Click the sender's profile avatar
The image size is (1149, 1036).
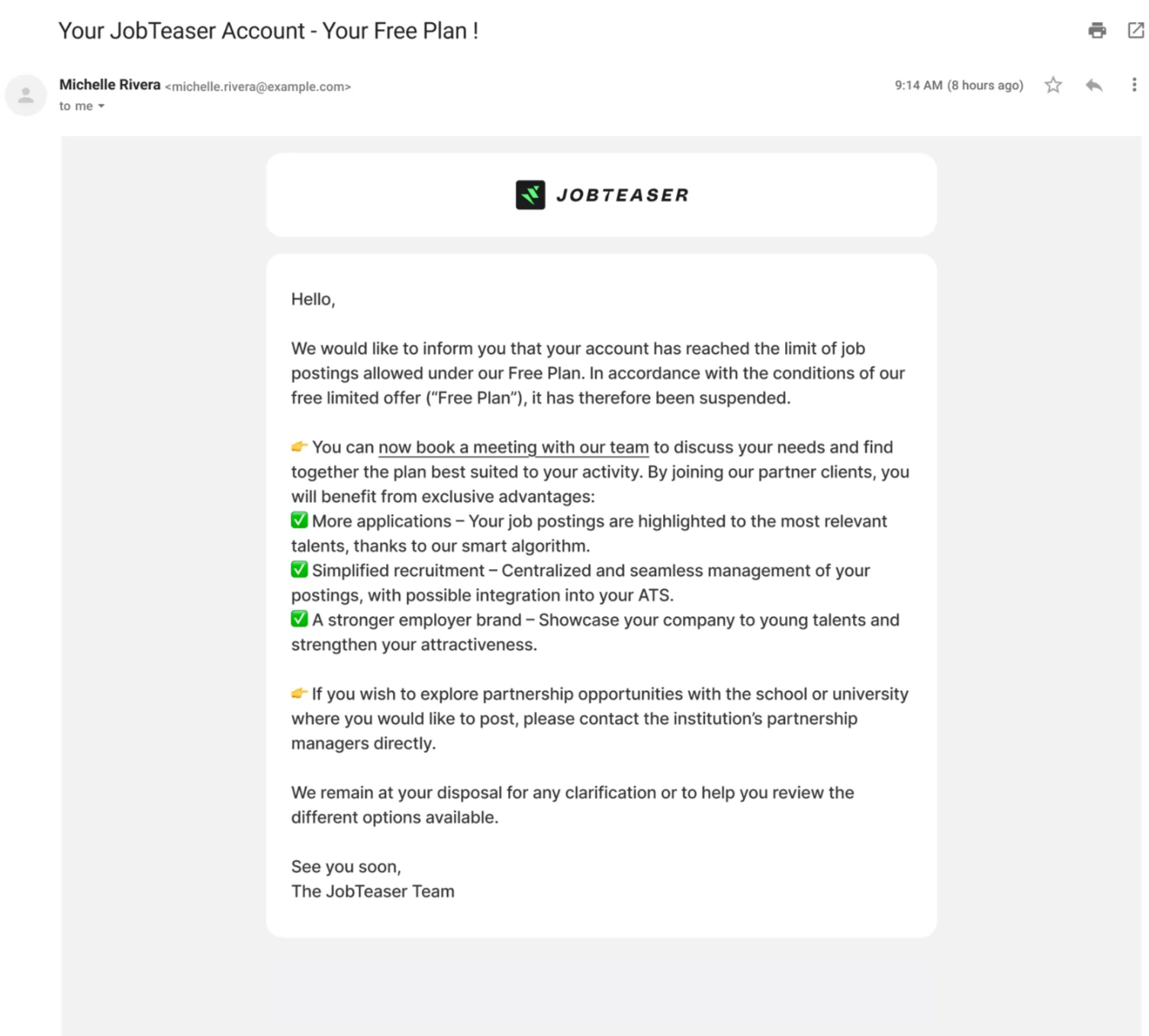point(26,95)
